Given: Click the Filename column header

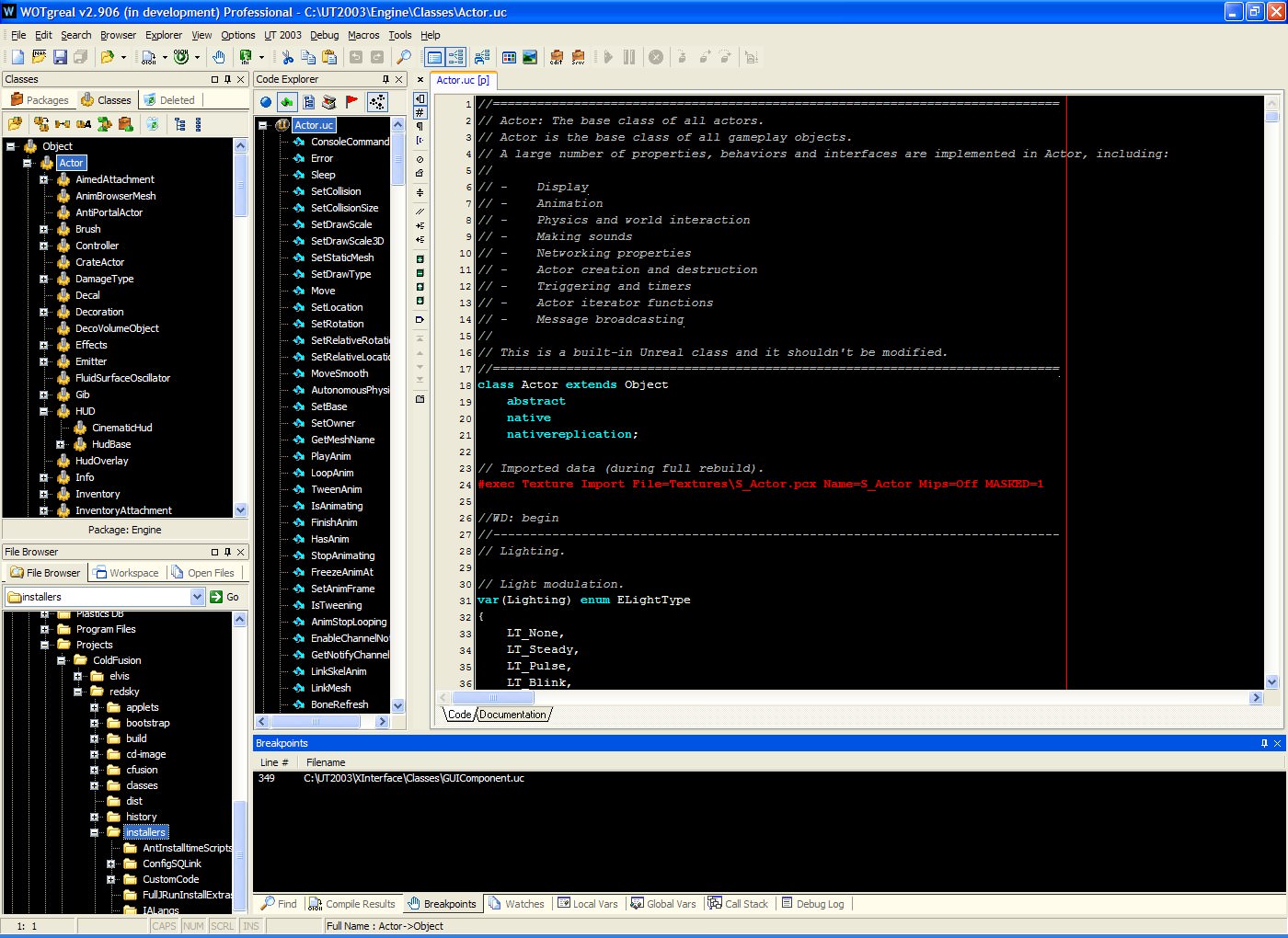Looking at the screenshot, I should (x=326, y=762).
